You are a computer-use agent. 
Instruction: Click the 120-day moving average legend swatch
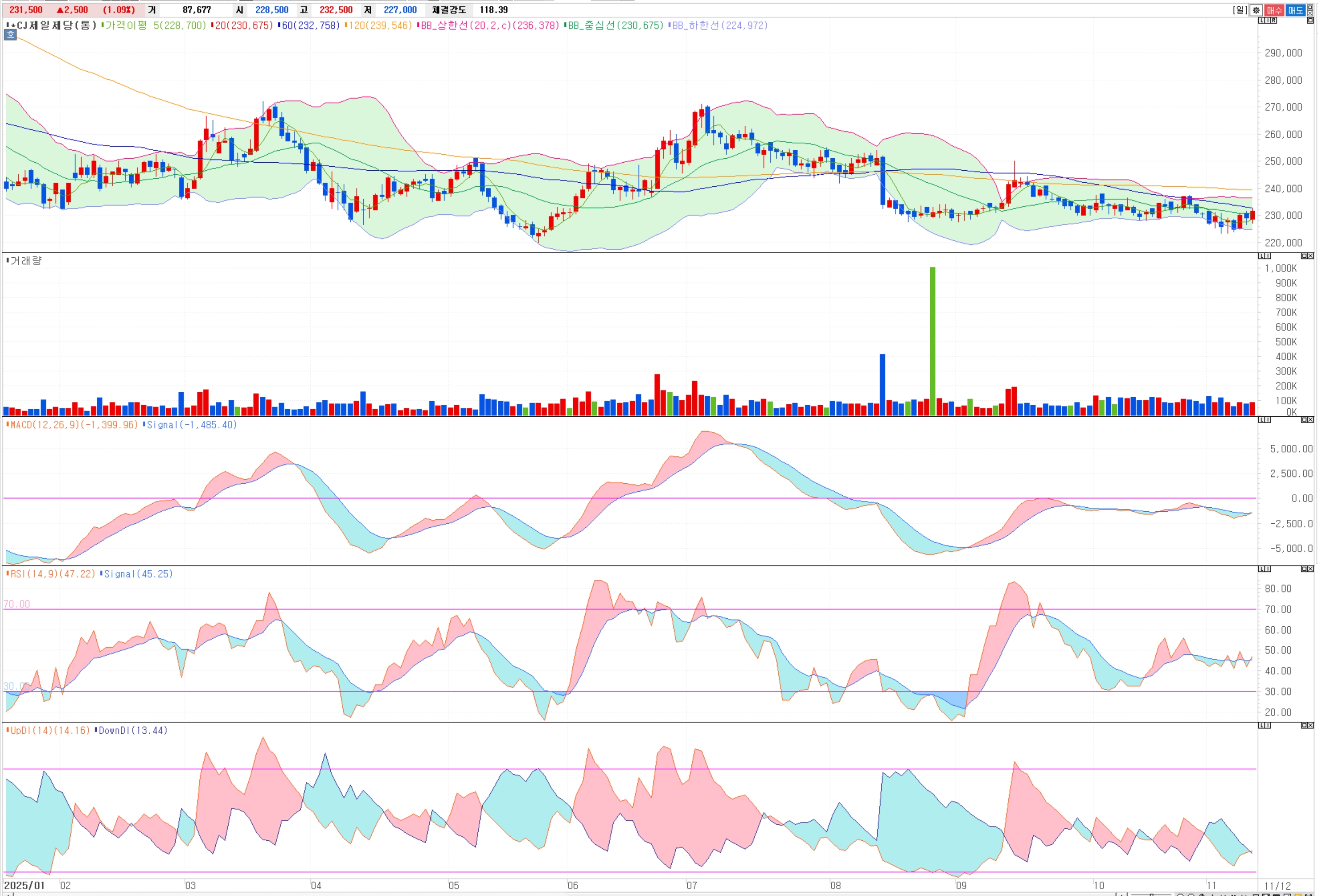(x=346, y=25)
